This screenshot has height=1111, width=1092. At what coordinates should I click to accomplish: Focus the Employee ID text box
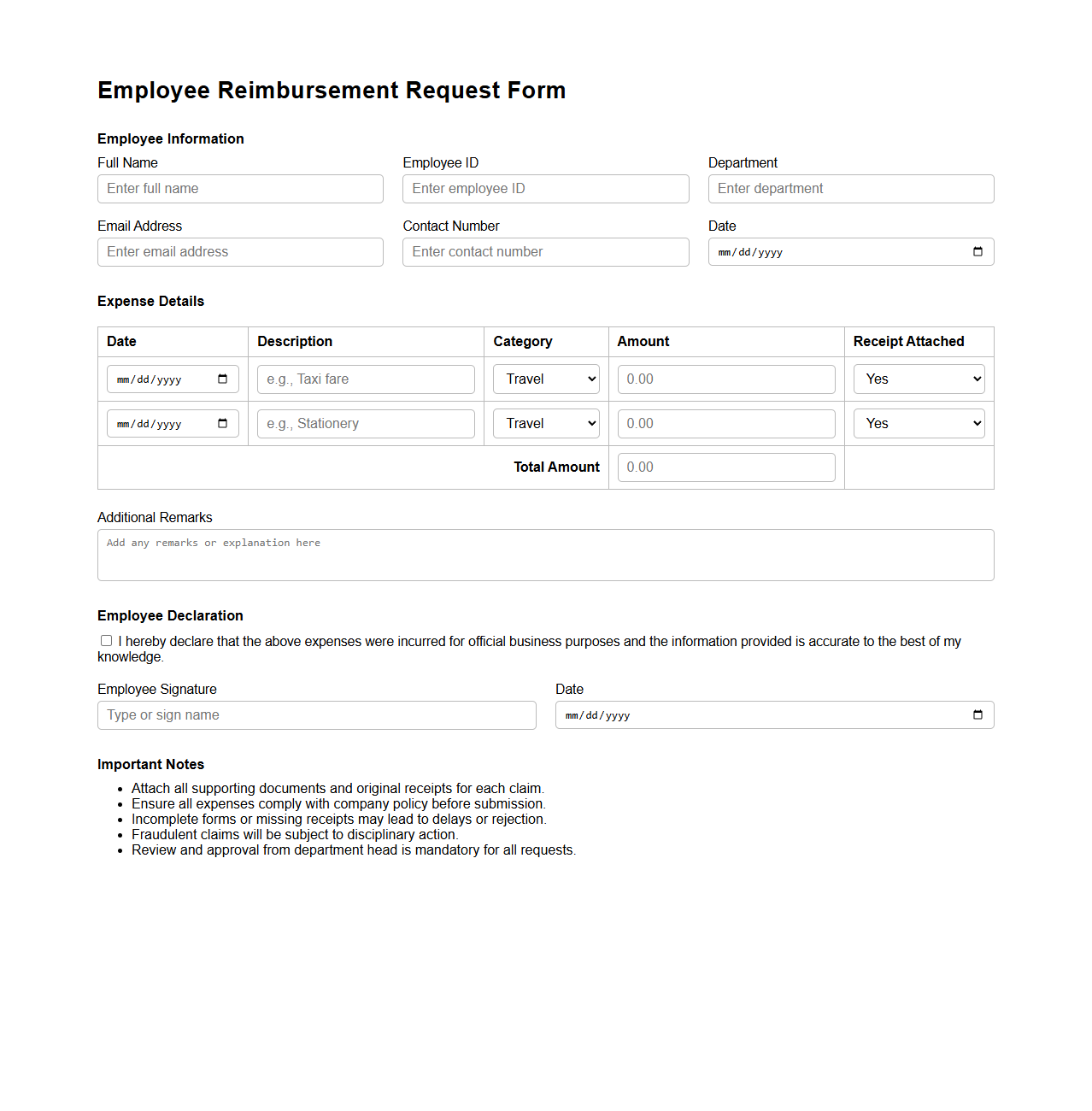click(x=545, y=189)
